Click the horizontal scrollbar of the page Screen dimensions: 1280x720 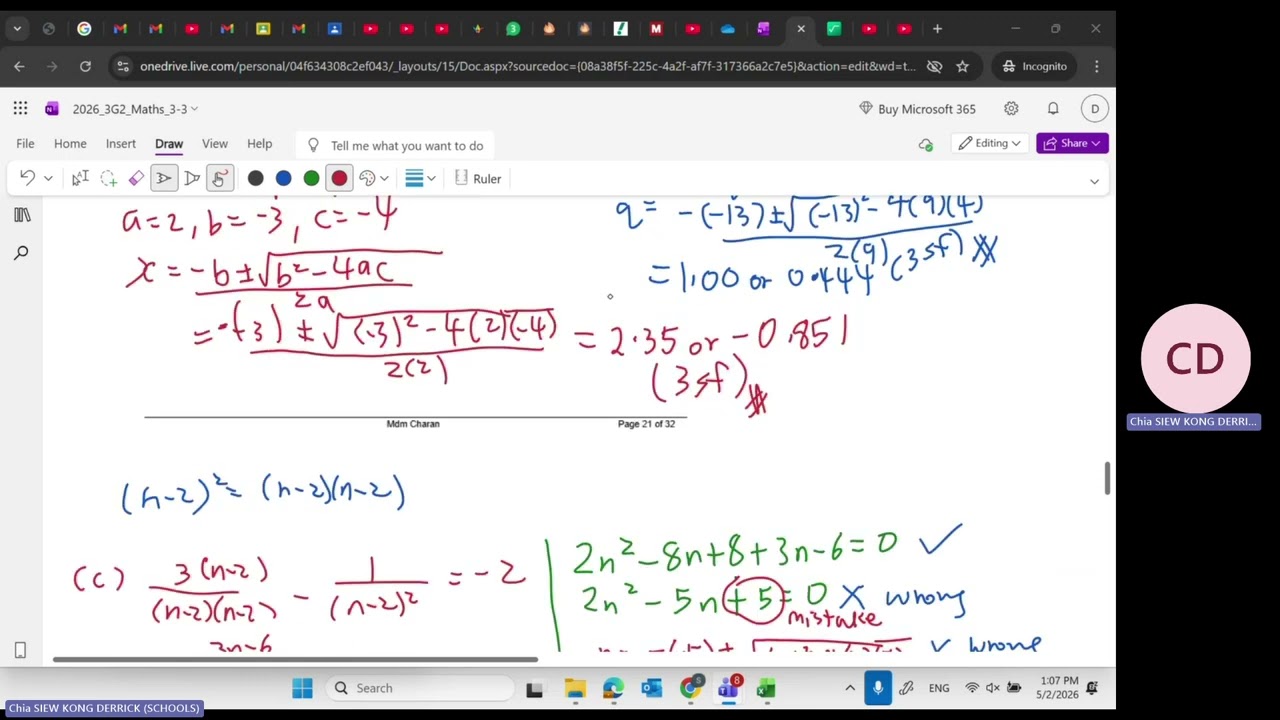click(295, 658)
